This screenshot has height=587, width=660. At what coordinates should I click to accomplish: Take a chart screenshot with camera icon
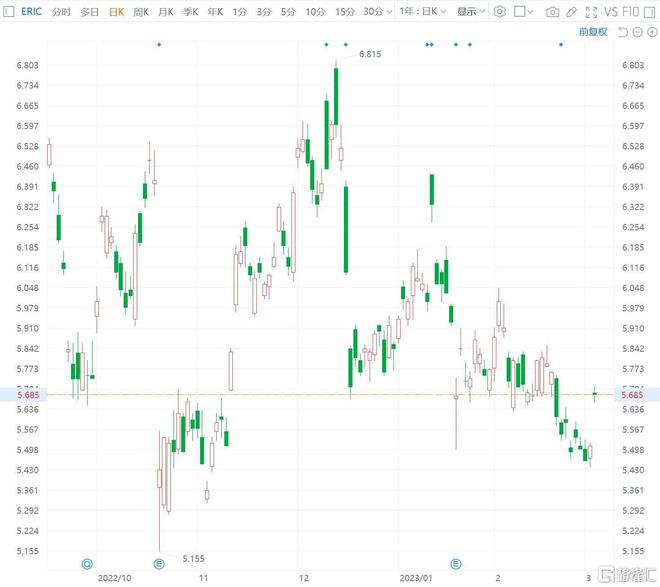coord(553,12)
